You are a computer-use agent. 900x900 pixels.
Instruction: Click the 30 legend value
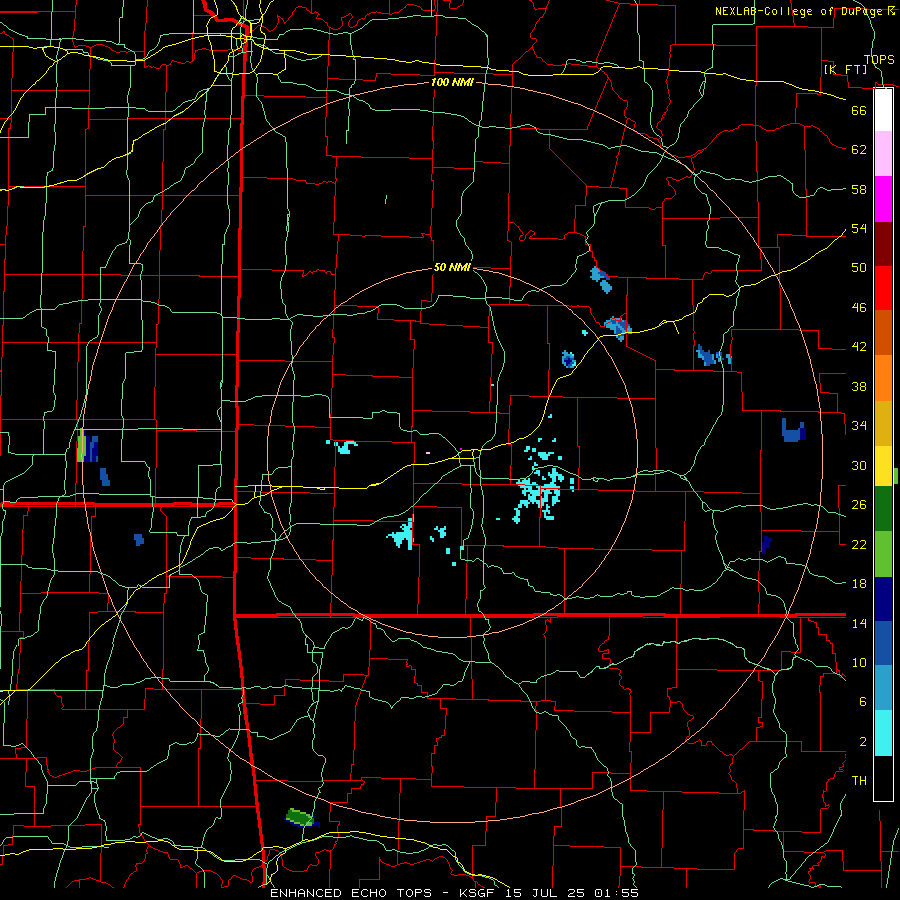[x=859, y=465]
